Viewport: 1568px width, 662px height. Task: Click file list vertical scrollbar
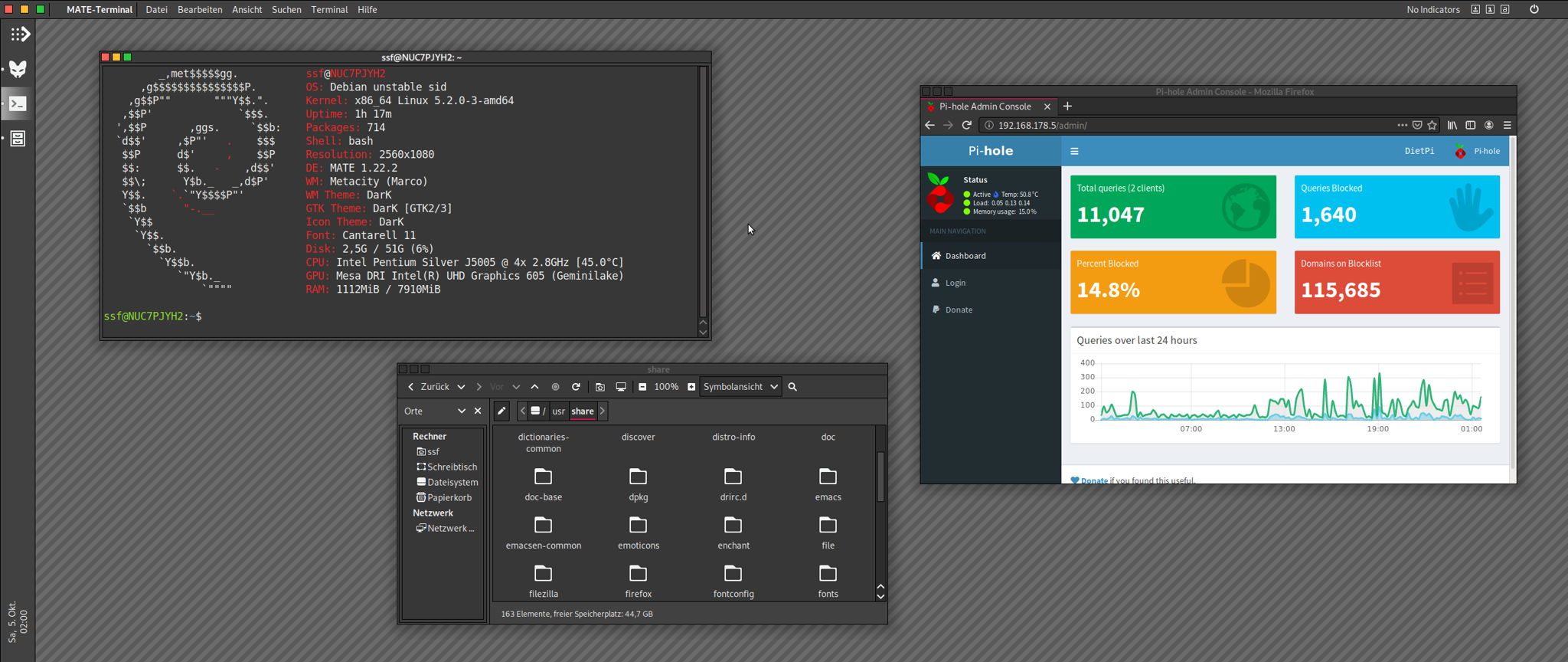(880, 476)
